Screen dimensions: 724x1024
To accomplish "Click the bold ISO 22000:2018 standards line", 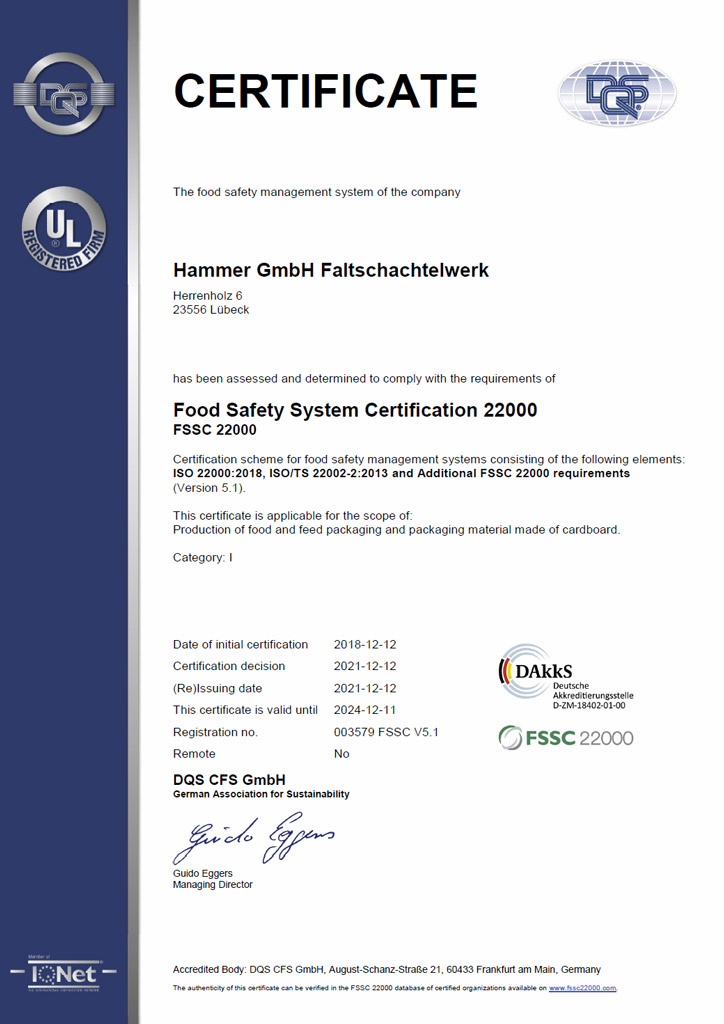I will [401, 473].
